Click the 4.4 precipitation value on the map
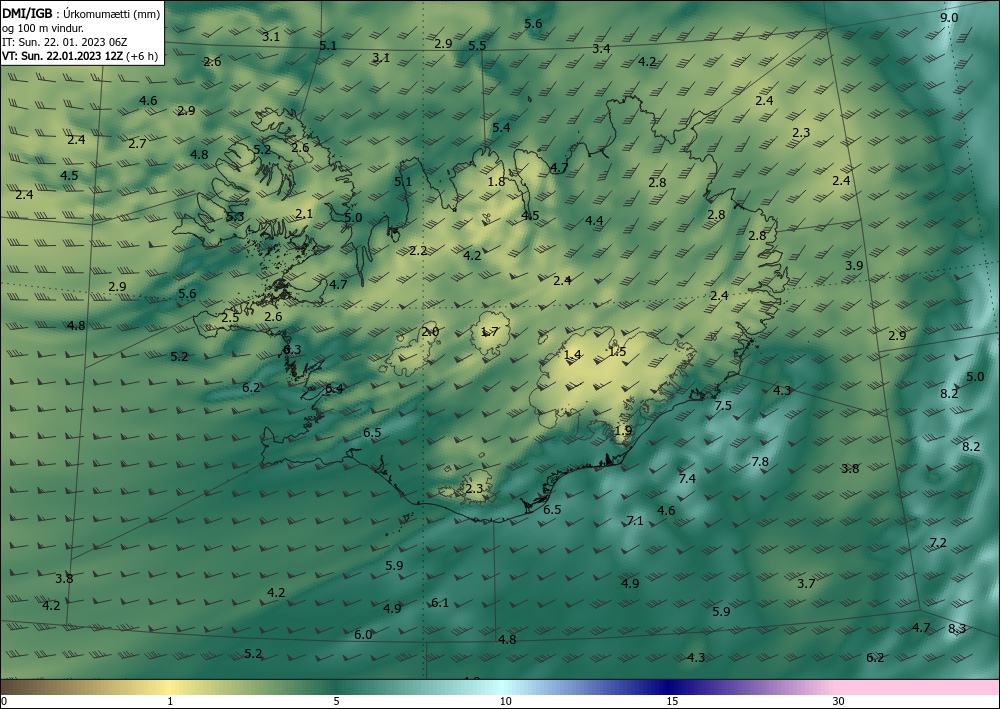The image size is (1000, 709). point(594,221)
